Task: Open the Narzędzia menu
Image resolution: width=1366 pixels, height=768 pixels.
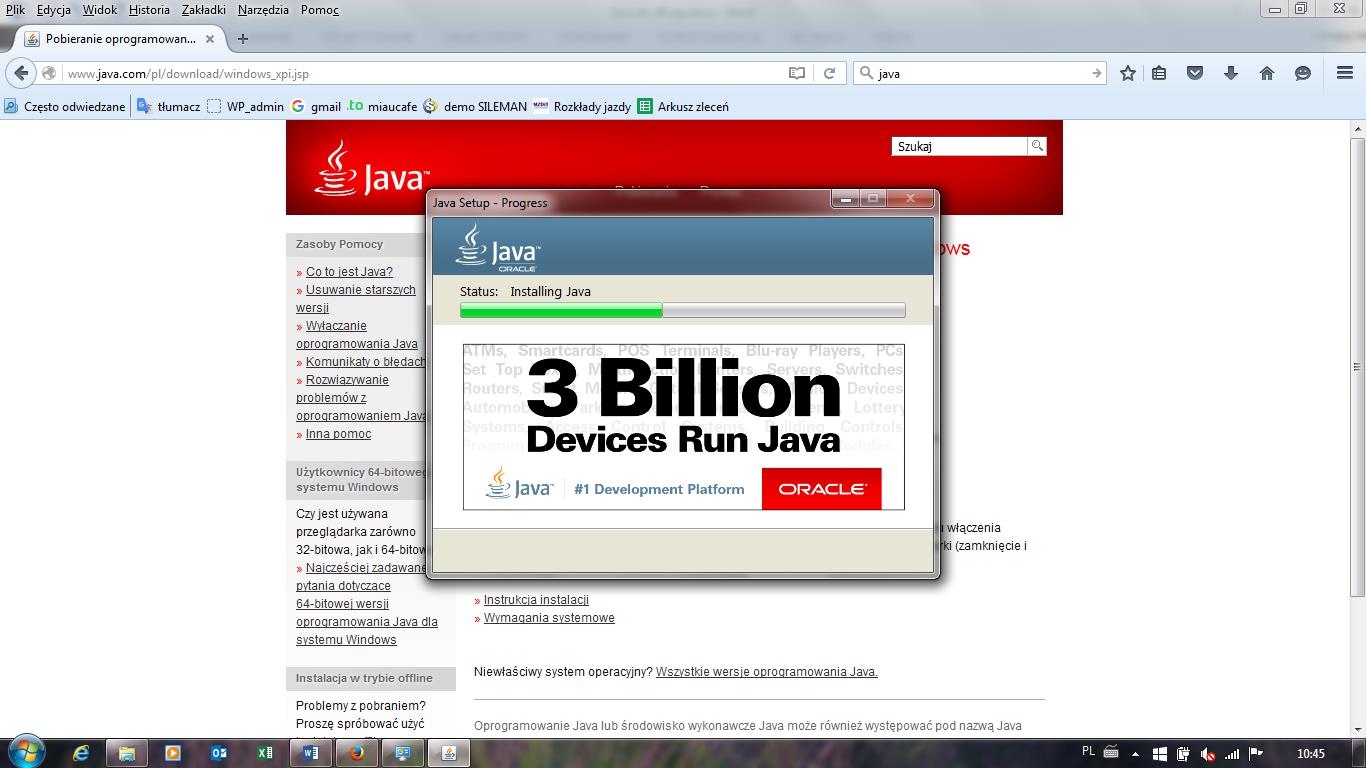Action: [x=263, y=10]
